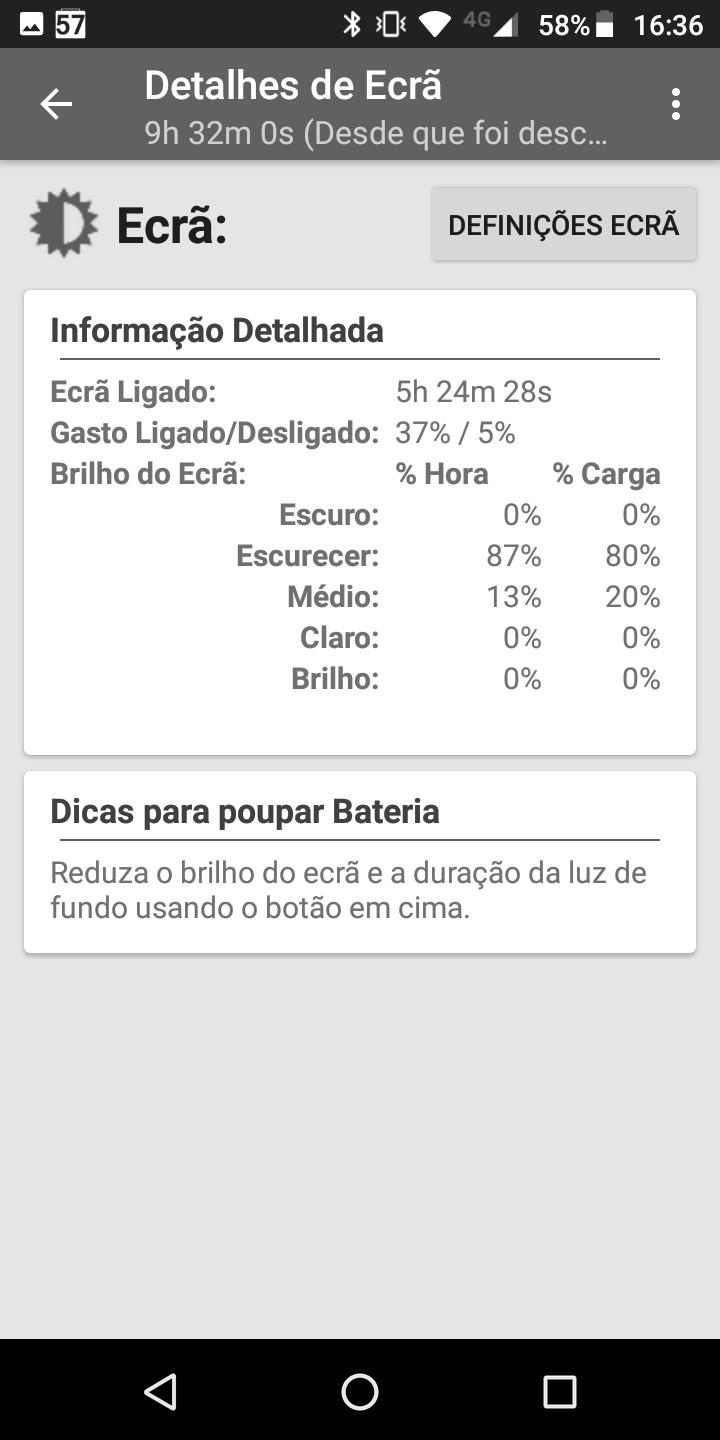Image resolution: width=720 pixels, height=1440 pixels.
Task: Tap the Android back navigation button
Action: (x=160, y=1391)
